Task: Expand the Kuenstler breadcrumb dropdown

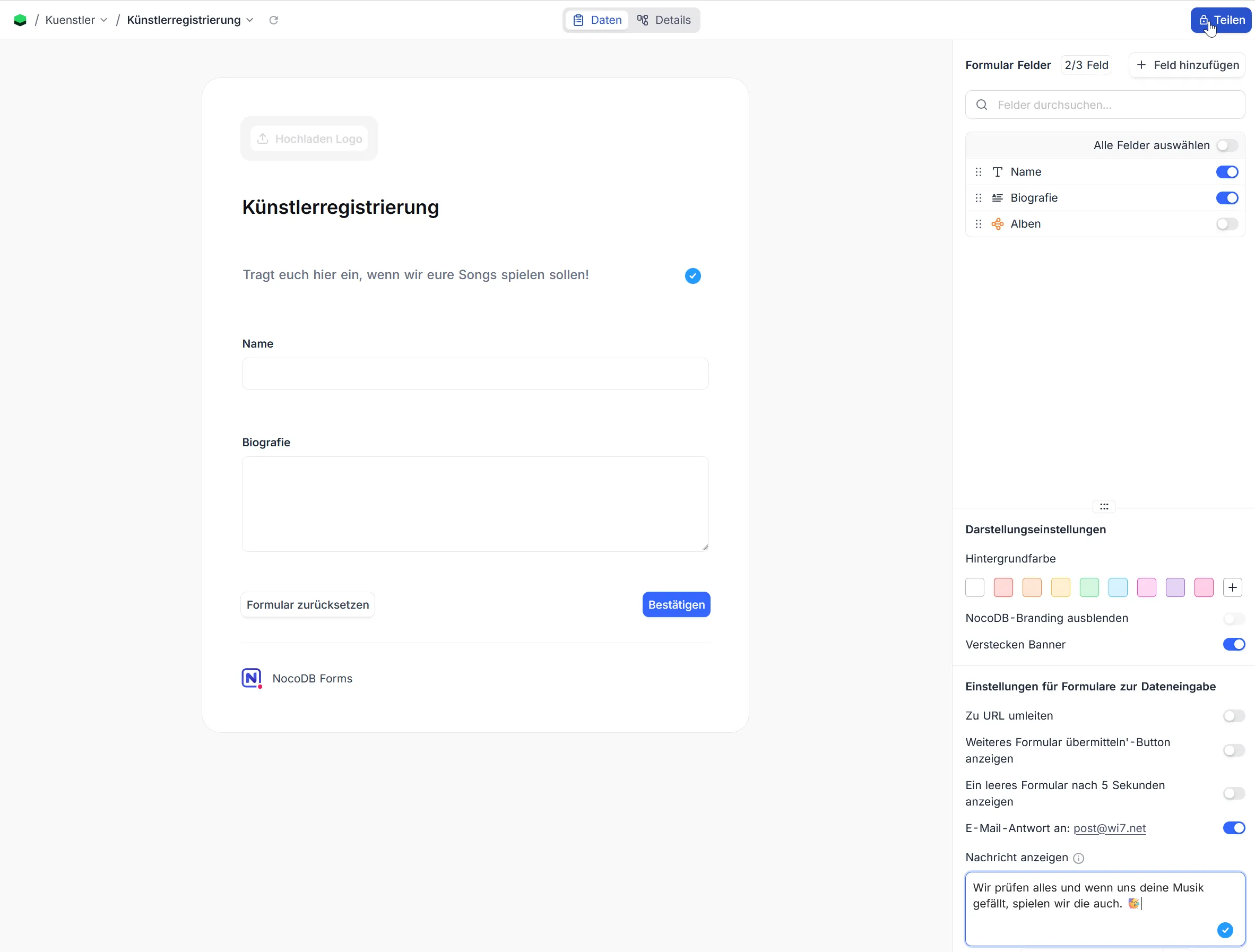Action: click(x=76, y=20)
